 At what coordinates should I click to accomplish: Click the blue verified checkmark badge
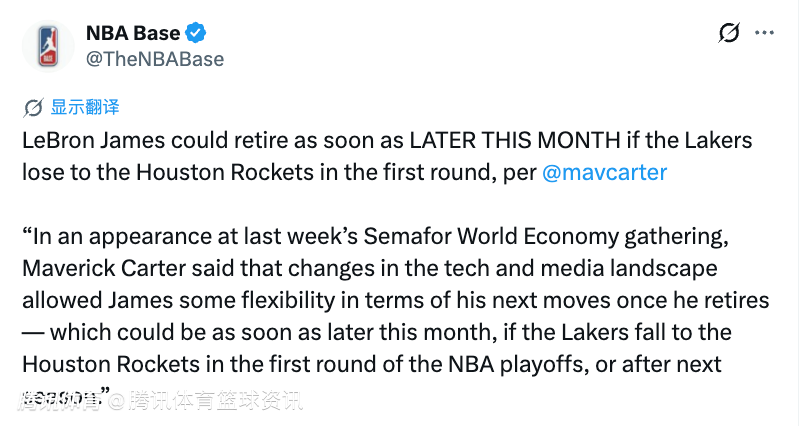197,33
